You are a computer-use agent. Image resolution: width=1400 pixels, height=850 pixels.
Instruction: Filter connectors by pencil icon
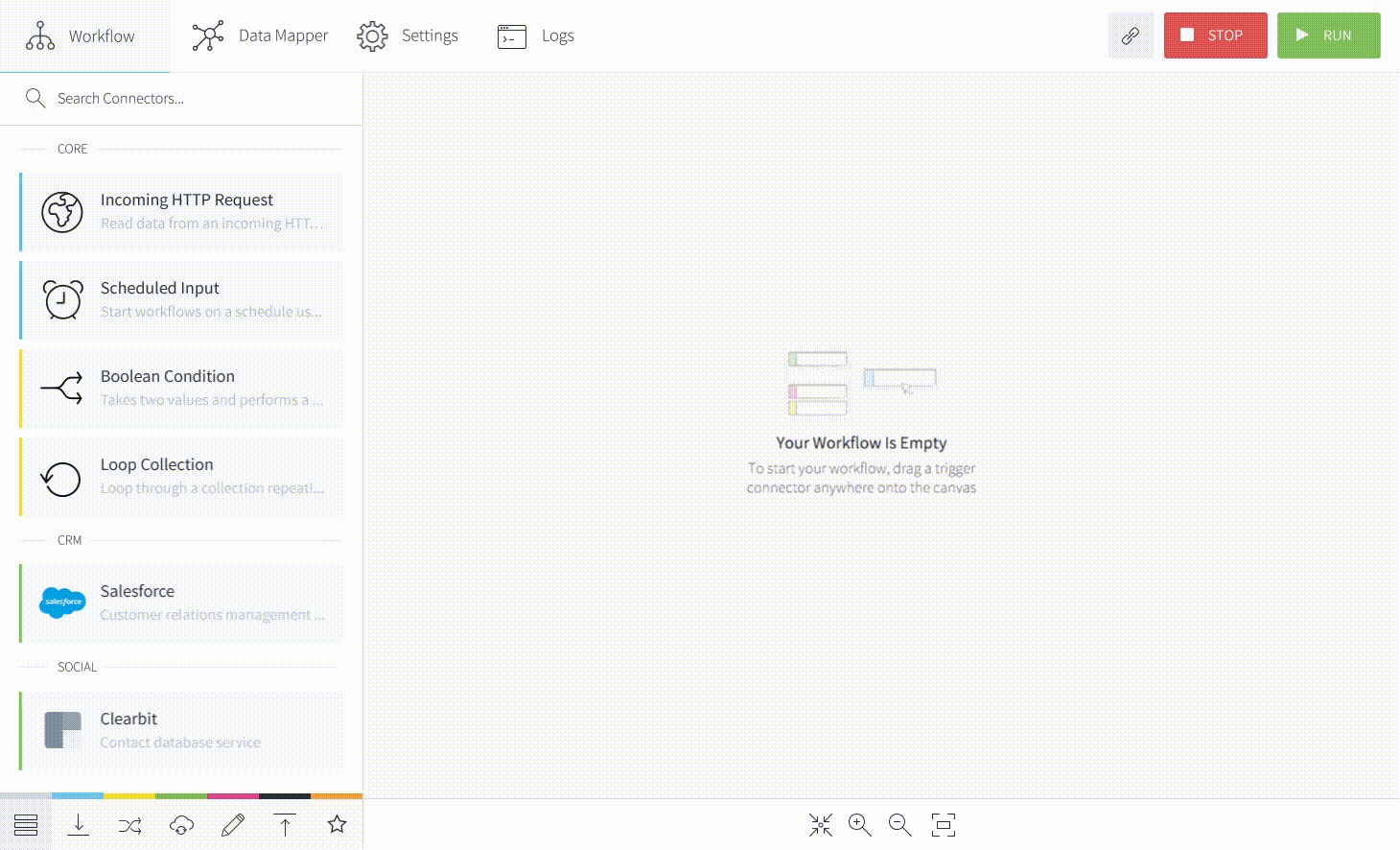[x=233, y=824]
